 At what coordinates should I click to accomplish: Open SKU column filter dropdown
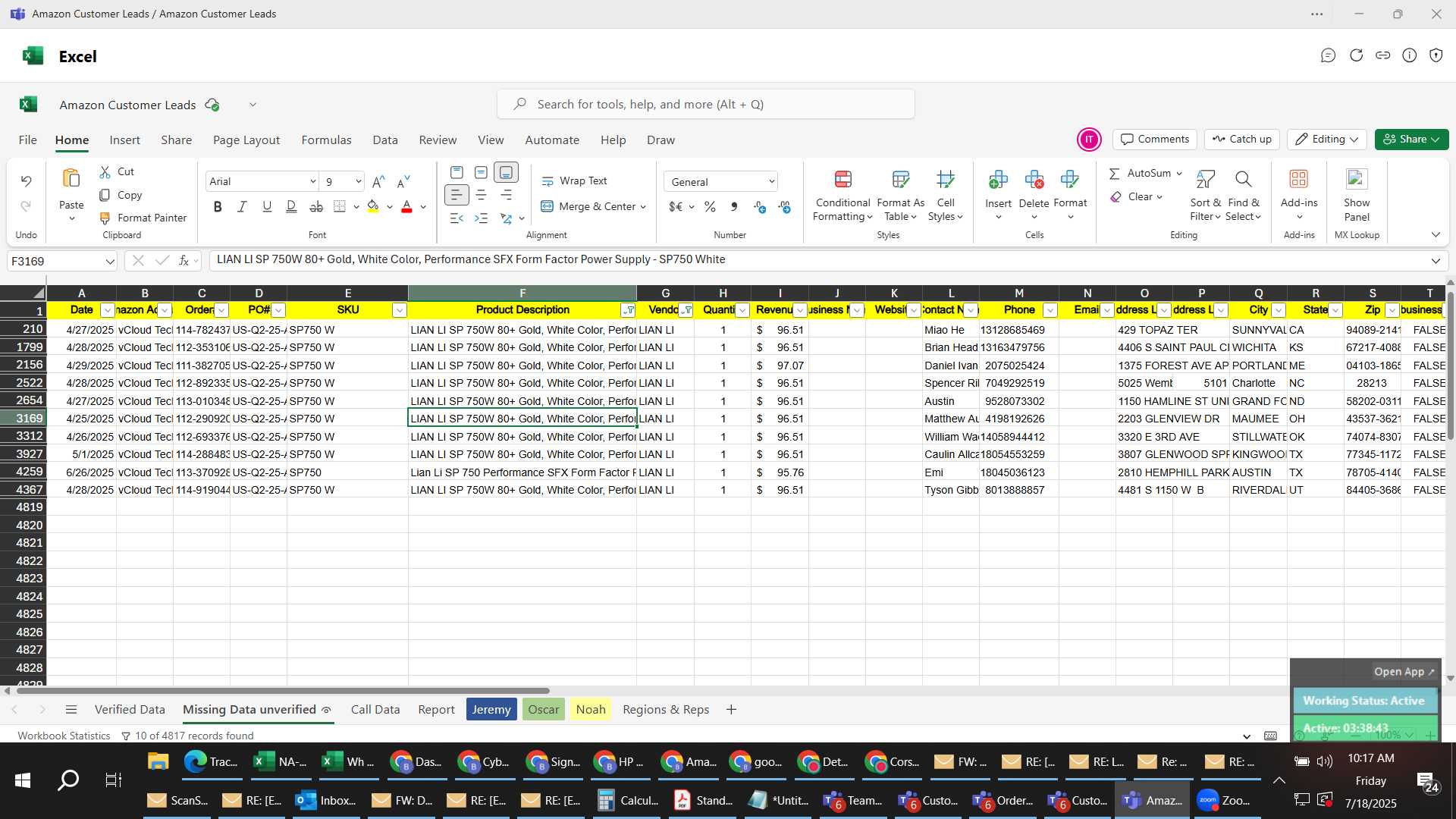pyautogui.click(x=400, y=310)
